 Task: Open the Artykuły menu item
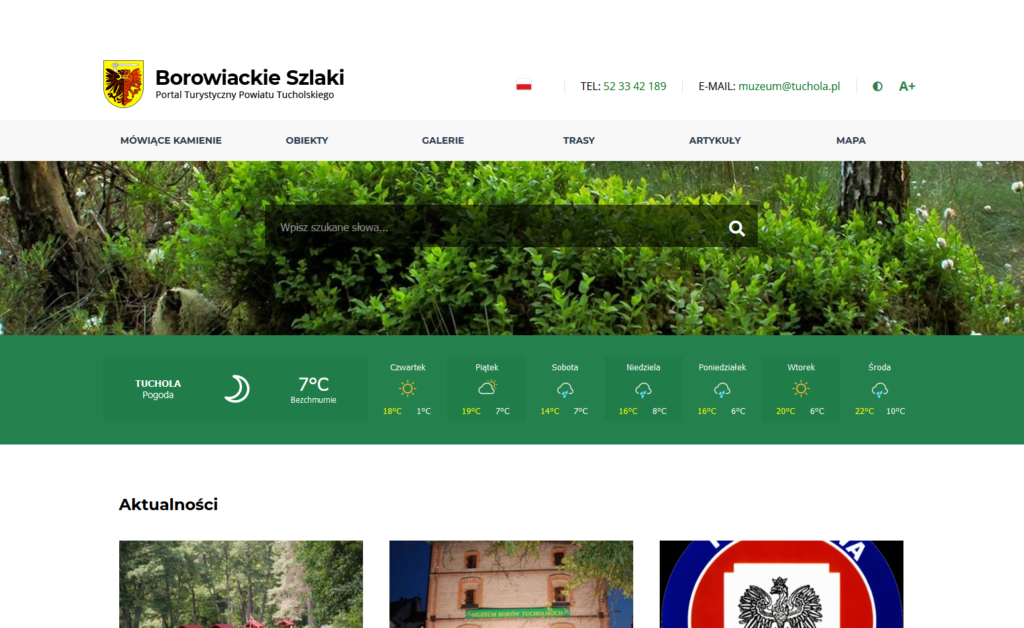pyautogui.click(x=715, y=140)
